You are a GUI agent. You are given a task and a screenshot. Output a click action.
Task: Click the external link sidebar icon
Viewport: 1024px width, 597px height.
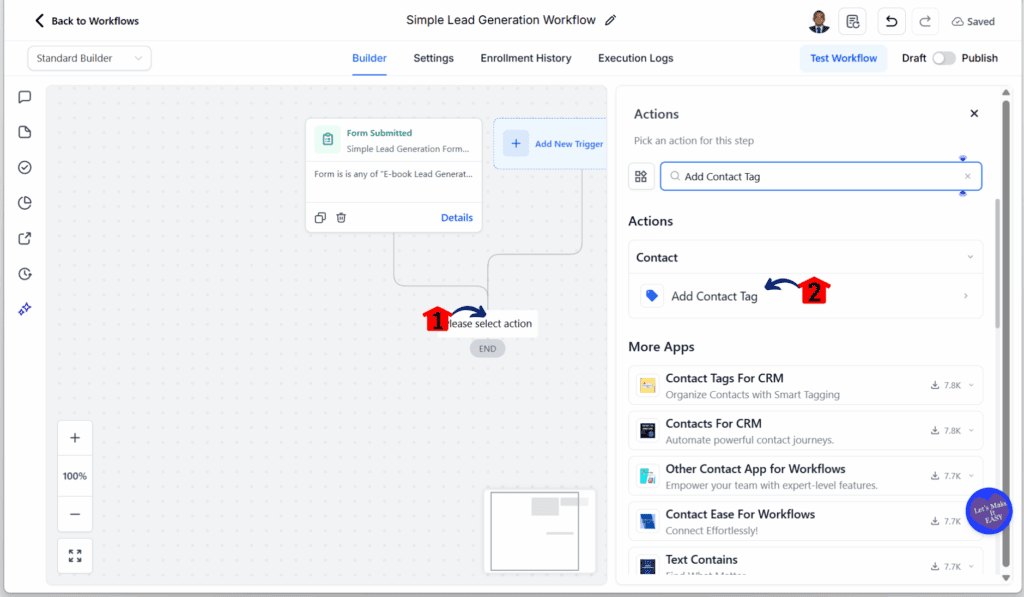23,238
